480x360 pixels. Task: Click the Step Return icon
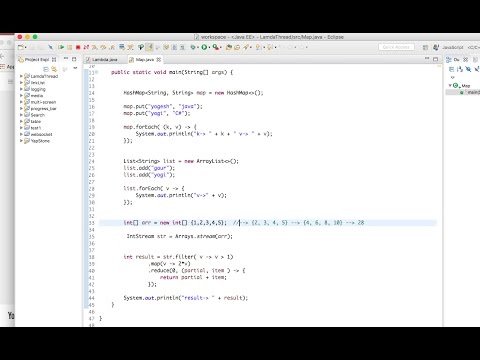click(x=112, y=47)
